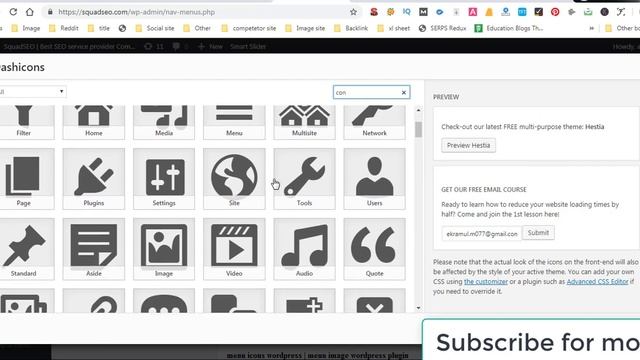640x360 pixels.
Task: Choose the Aside dashicon
Action: 93,249
